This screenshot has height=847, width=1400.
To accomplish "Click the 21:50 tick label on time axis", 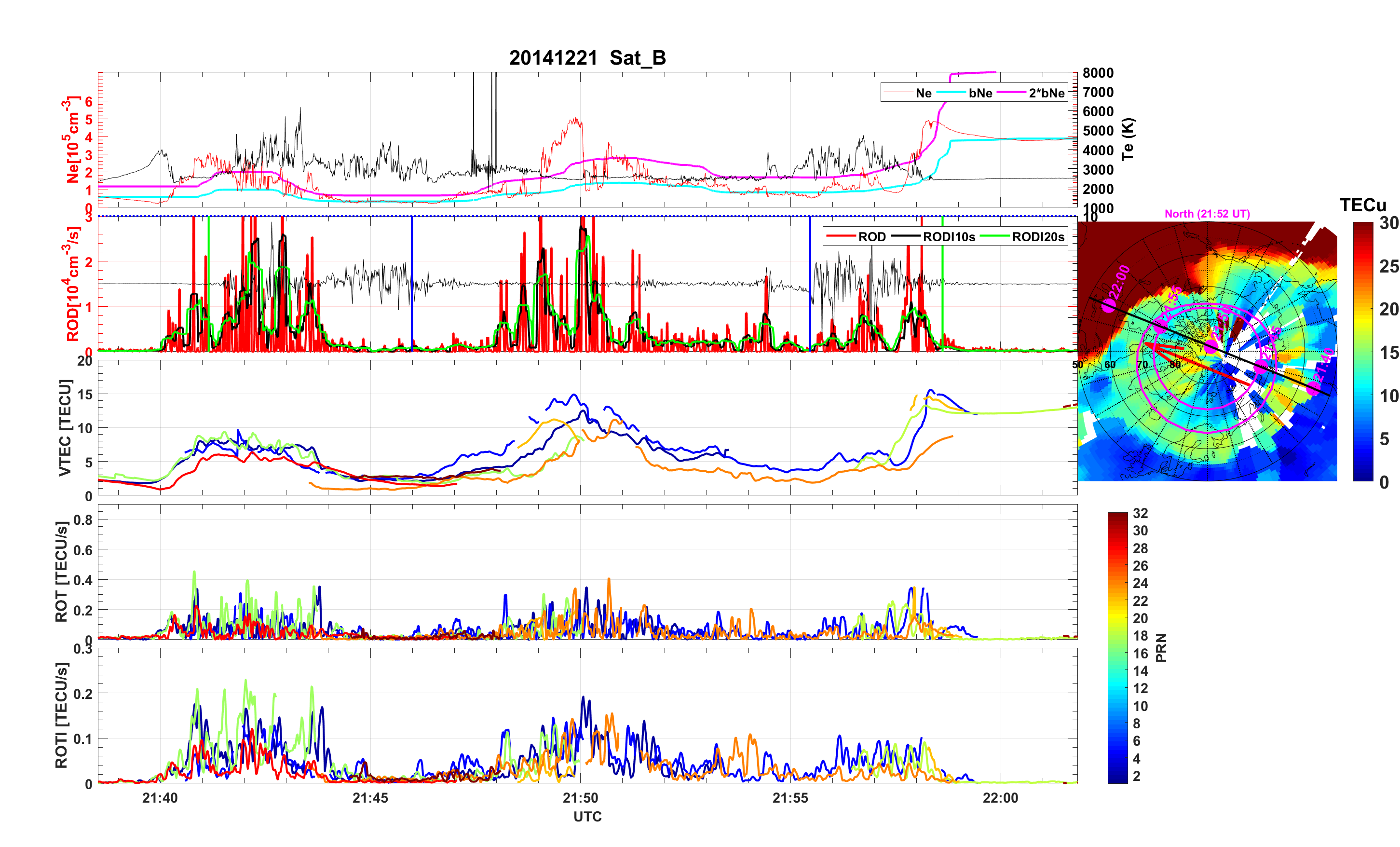I will coord(580,797).
